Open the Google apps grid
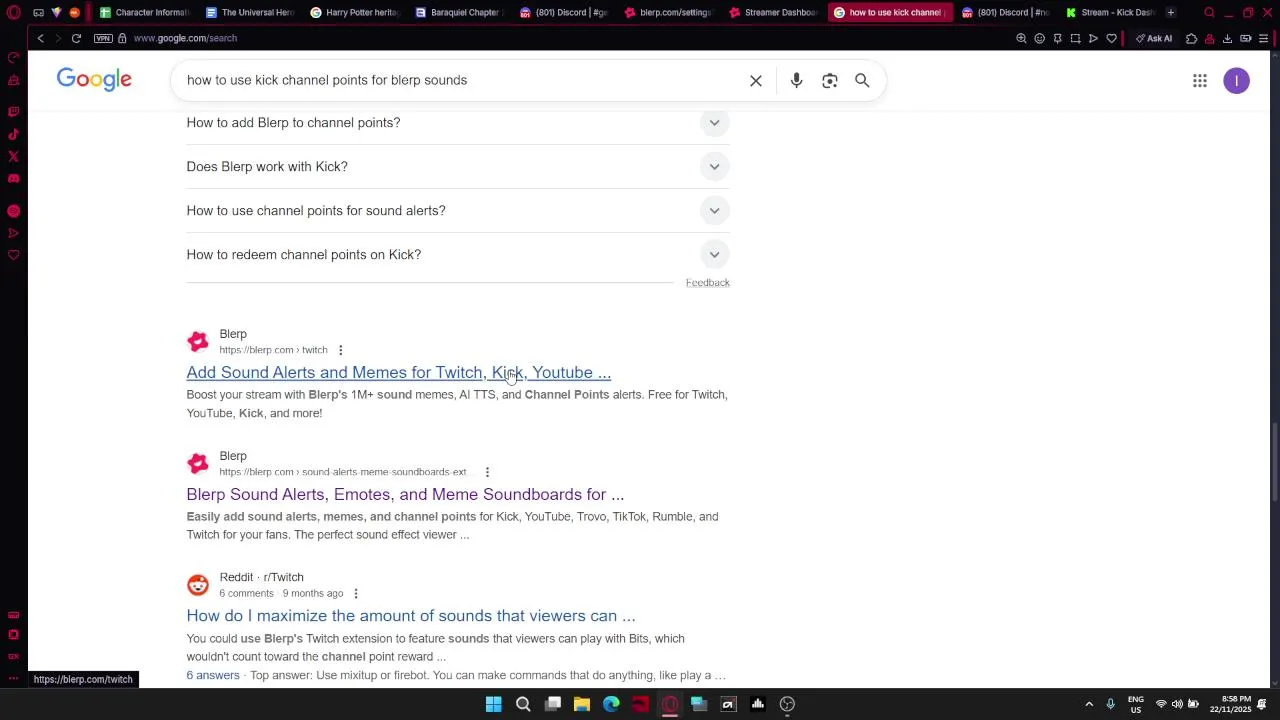The width and height of the screenshot is (1280, 720). point(1200,81)
